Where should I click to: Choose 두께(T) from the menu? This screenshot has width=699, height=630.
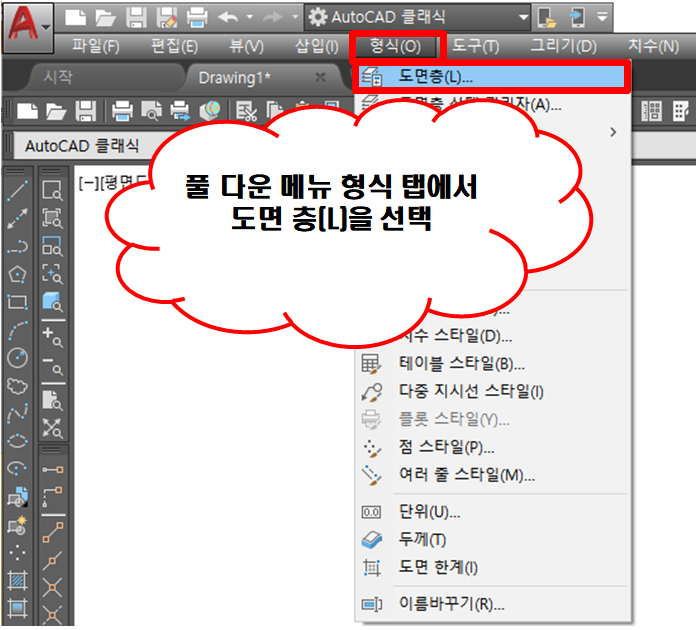click(491, 540)
